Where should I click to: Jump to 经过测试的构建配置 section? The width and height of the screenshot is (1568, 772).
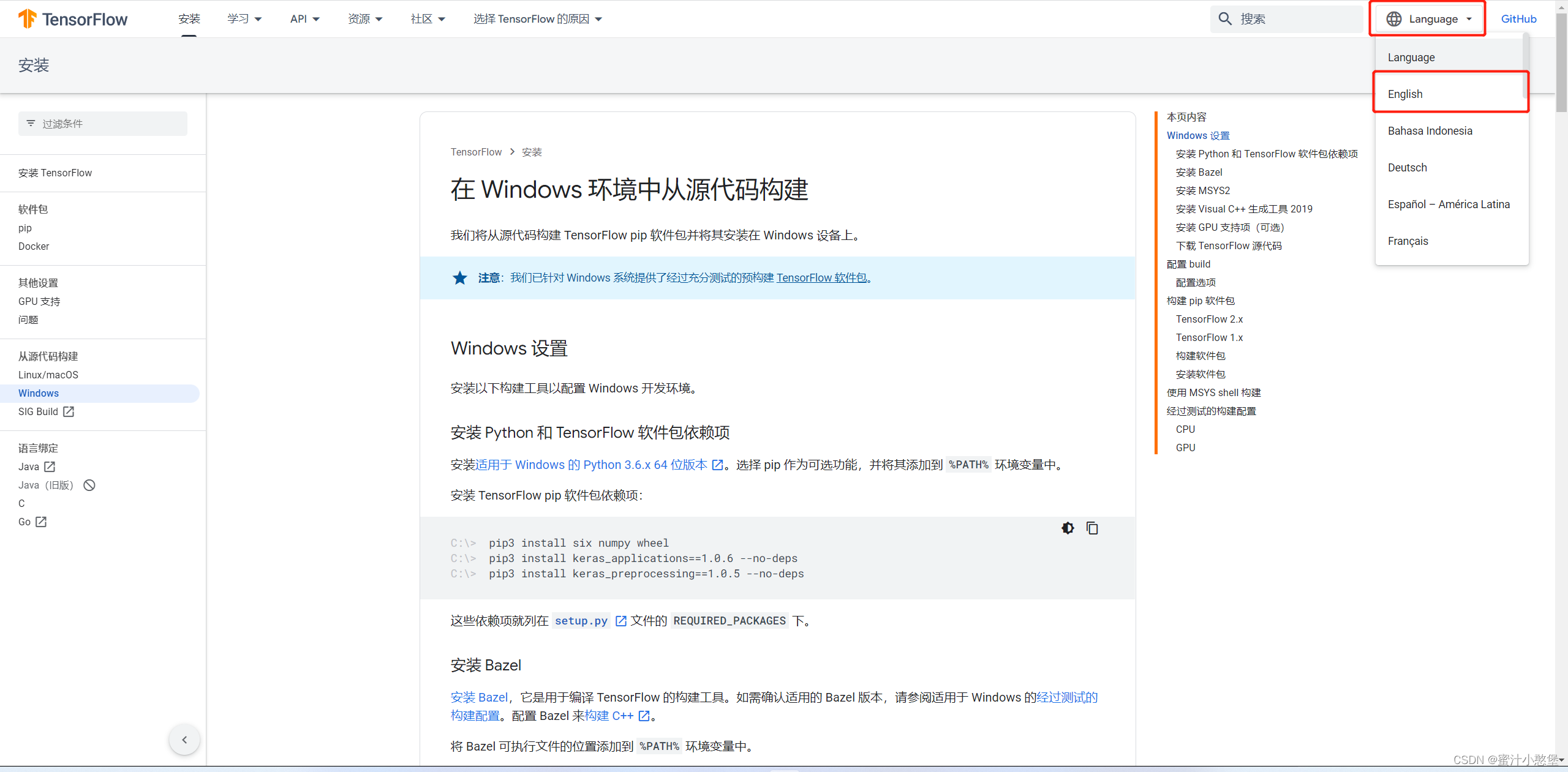click(1211, 411)
